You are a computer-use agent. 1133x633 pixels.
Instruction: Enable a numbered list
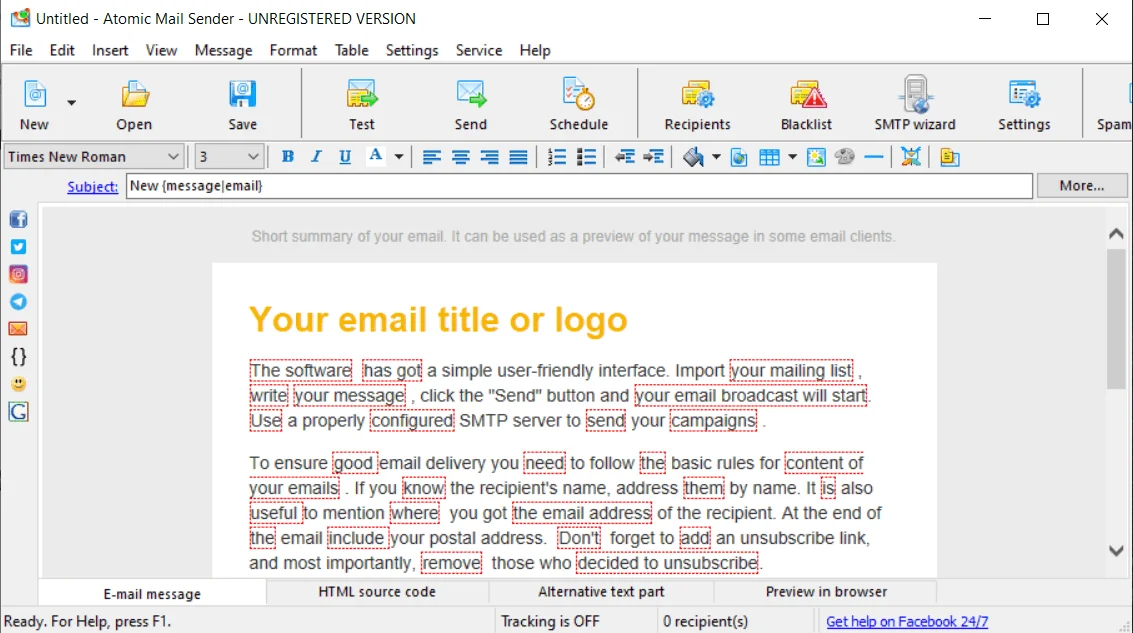[556, 157]
